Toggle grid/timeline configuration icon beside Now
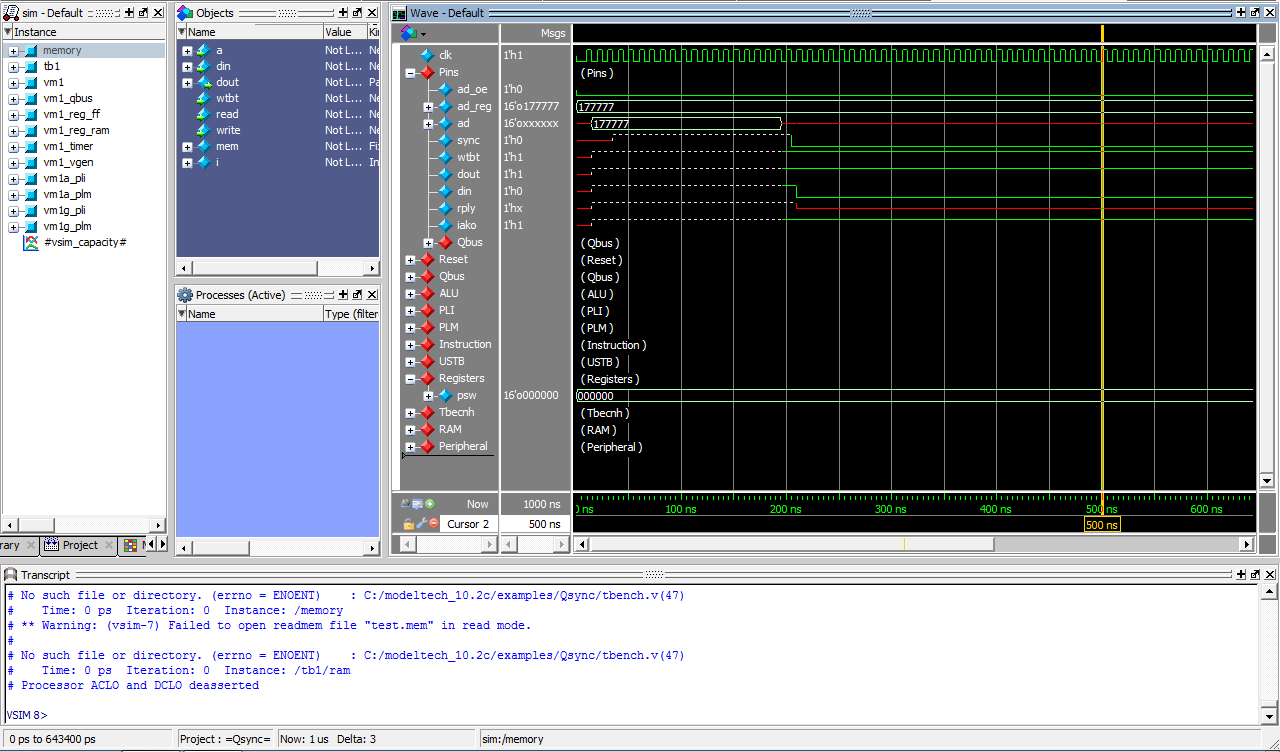Screen dimensions: 1280x752 coord(417,504)
